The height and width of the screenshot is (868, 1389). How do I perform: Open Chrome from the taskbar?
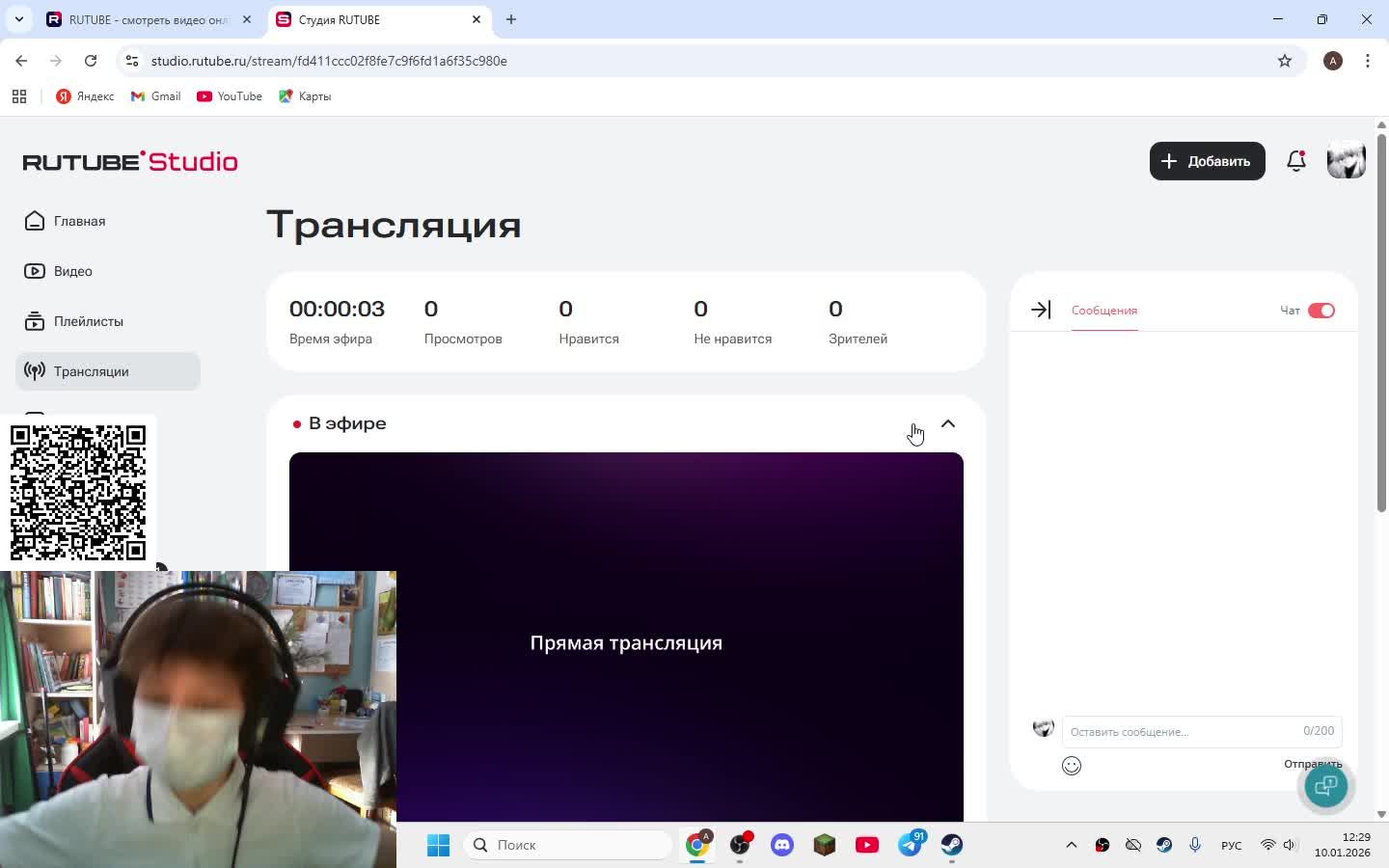[697, 845]
